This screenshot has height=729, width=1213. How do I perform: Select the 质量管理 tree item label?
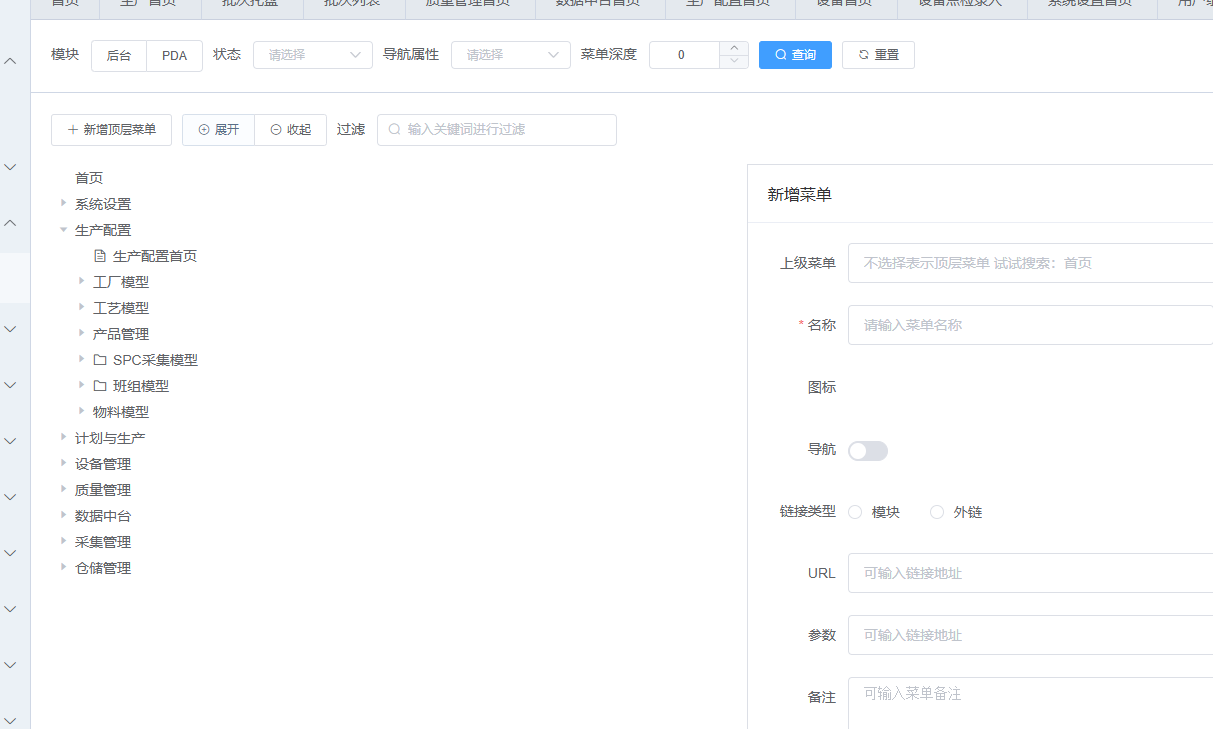[103, 490]
